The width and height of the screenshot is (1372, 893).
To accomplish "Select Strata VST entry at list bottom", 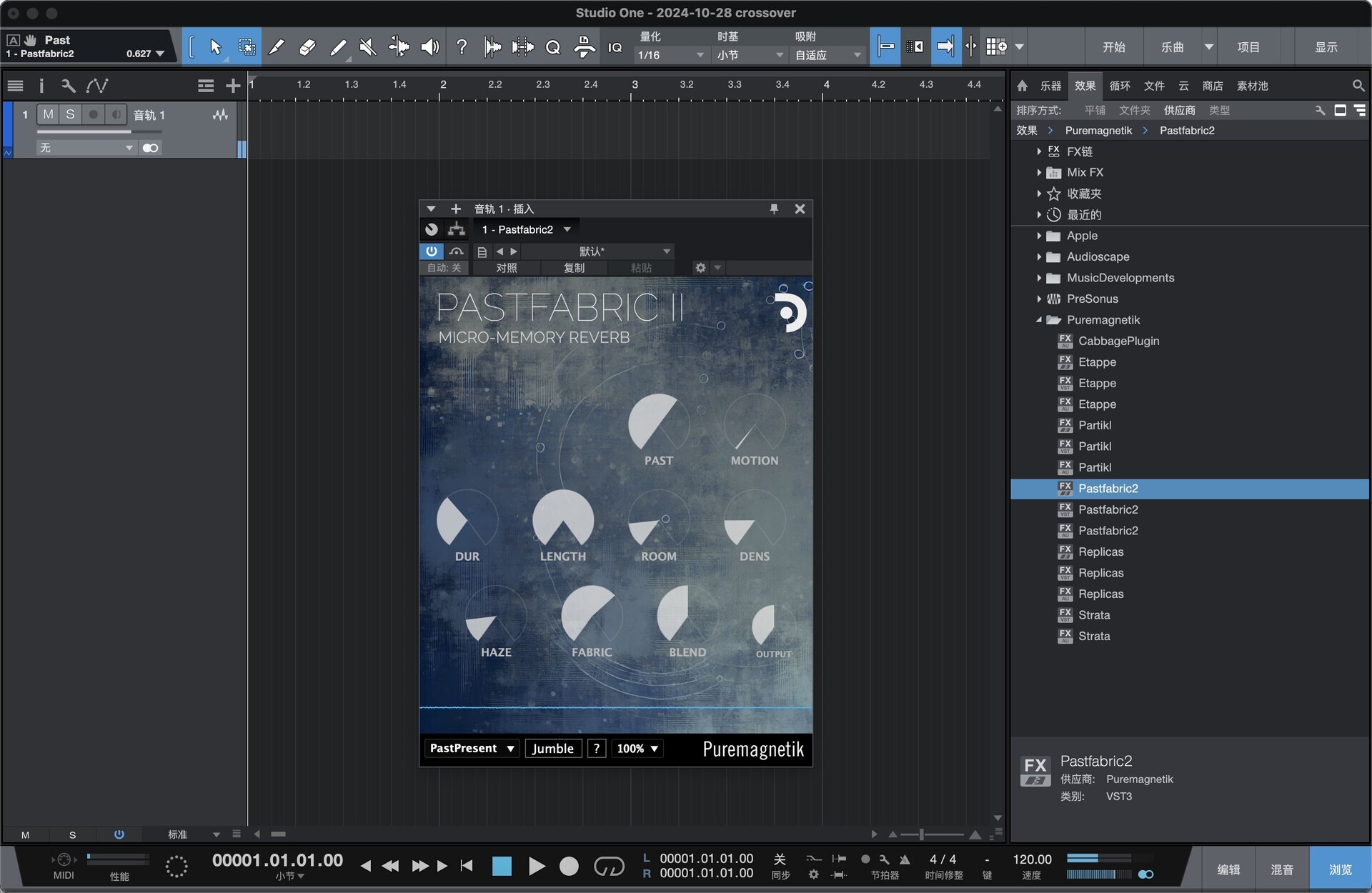I will (x=1094, y=615).
